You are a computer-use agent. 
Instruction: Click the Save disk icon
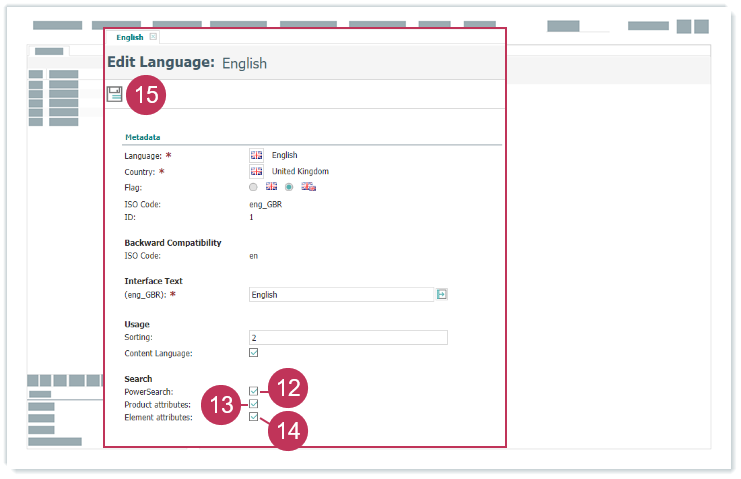tap(115, 94)
